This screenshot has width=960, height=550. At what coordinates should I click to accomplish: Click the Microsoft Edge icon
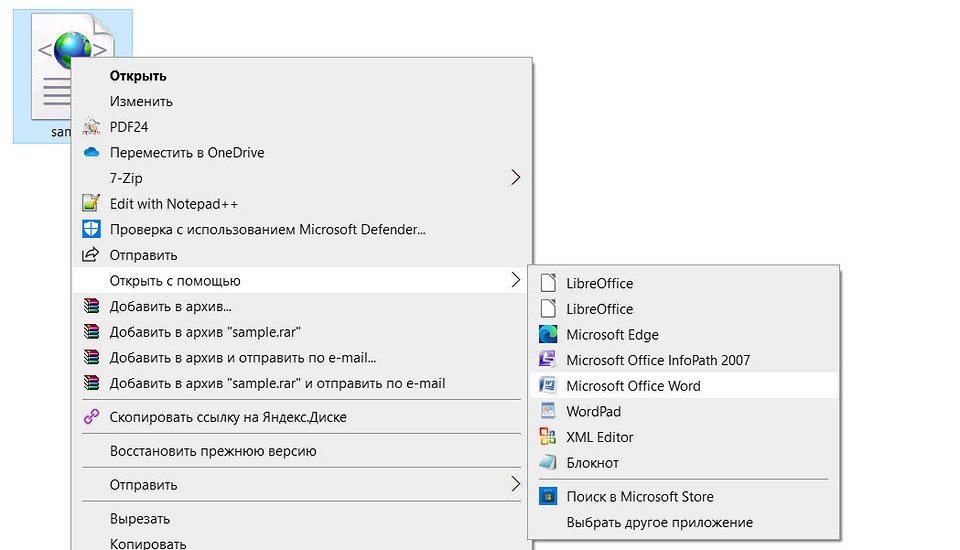[x=548, y=334]
